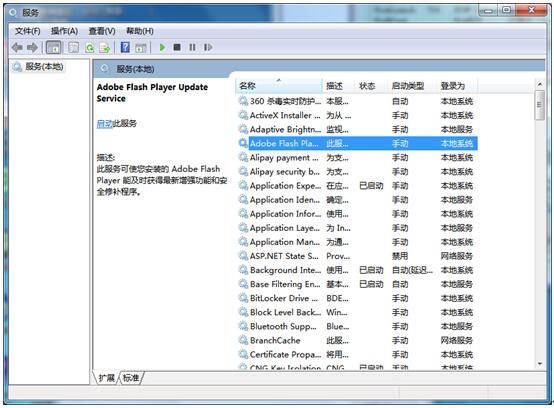This screenshot has width=554, height=408.
Task: Click the scrollbar down arrow of the services list
Action: pyautogui.click(x=540, y=364)
